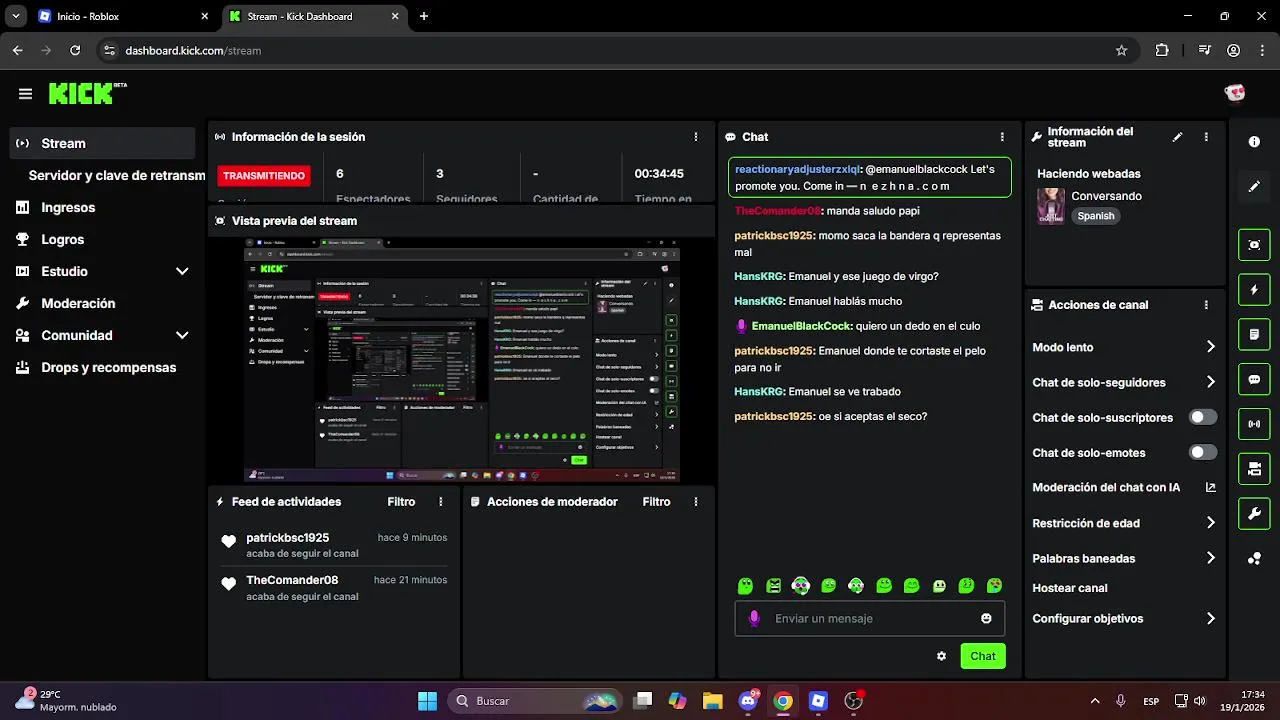The image size is (1280, 720).
Task: Insert the heart-eyes emote at row end
Action: point(994,586)
